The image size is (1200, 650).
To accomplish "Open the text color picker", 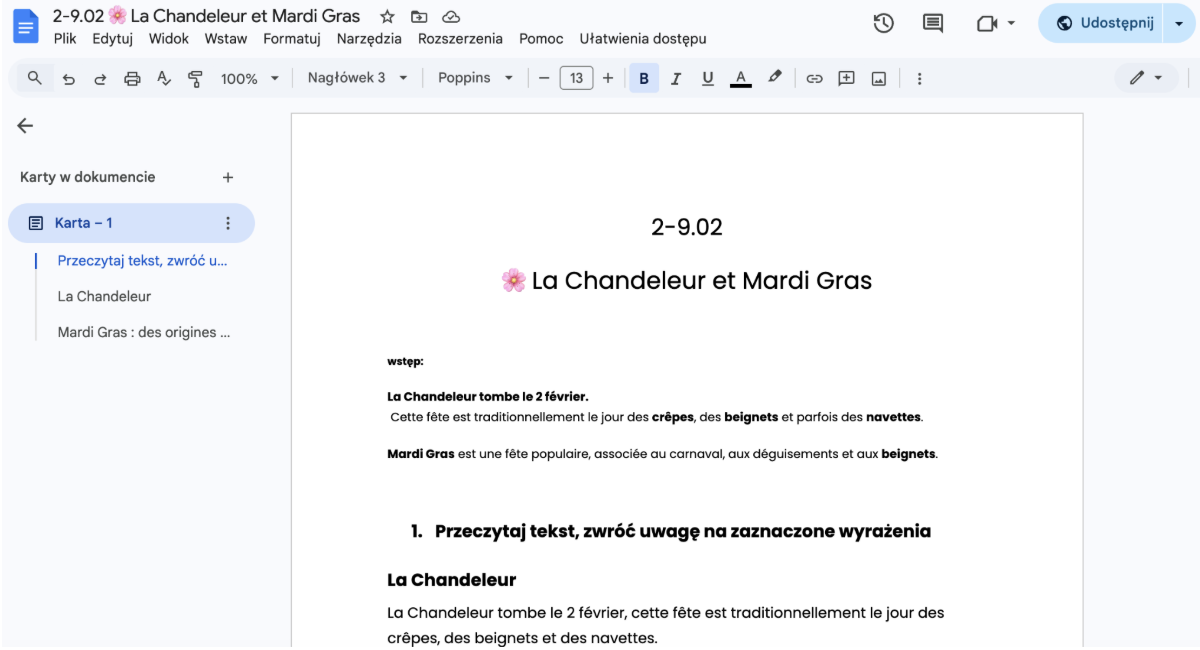I will click(740, 78).
